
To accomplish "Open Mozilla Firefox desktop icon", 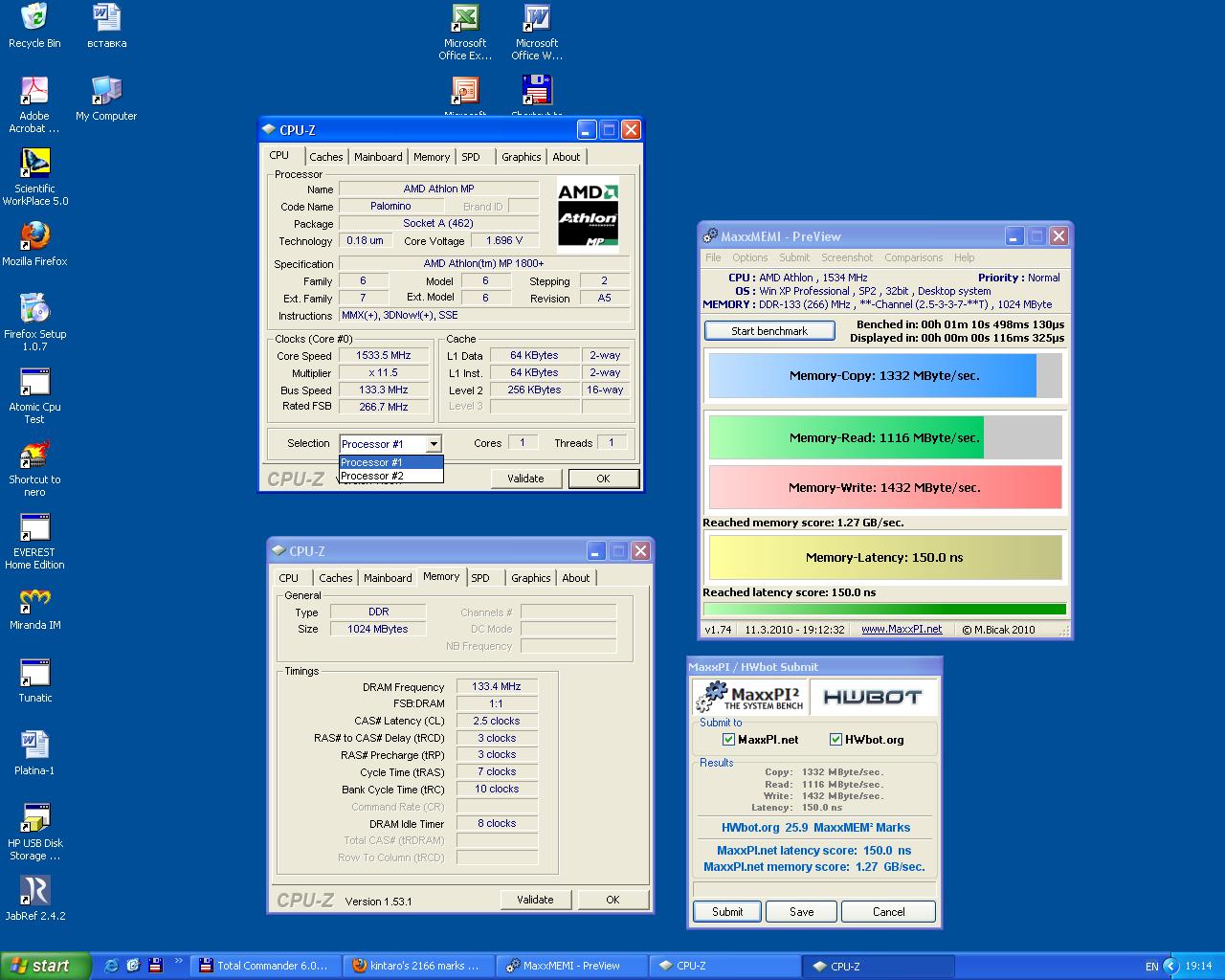I will click(34, 244).
